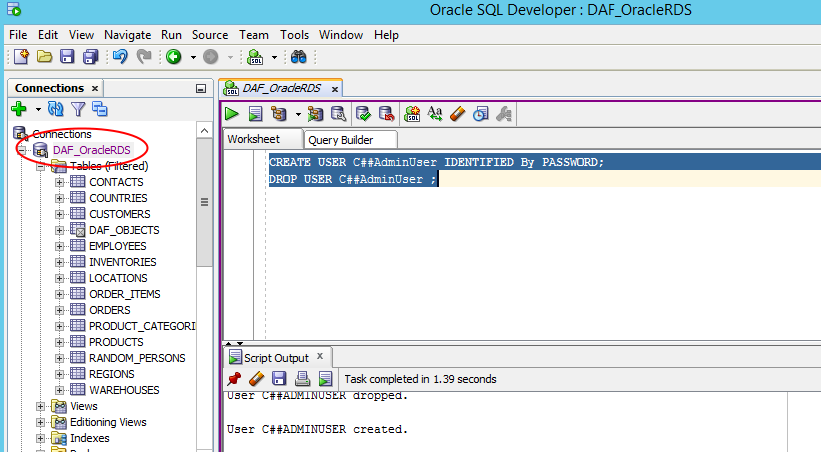Click the Clear eraser icon in worksheet toolbar
This screenshot has width=821, height=452.
(458, 114)
